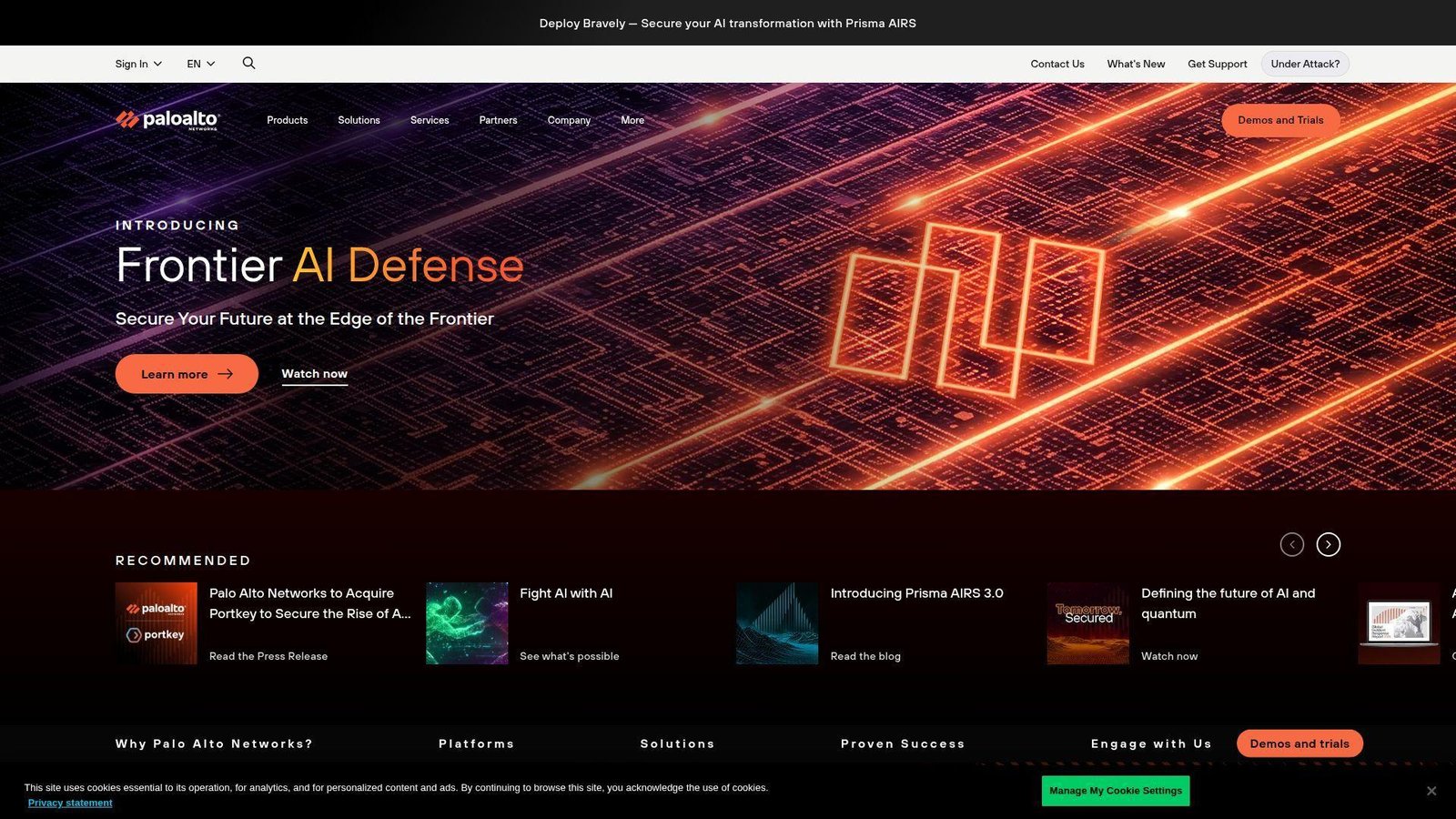Viewport: 1456px width, 819px height.
Task: Open the Solutions menu in top navigation
Action: coord(359,120)
